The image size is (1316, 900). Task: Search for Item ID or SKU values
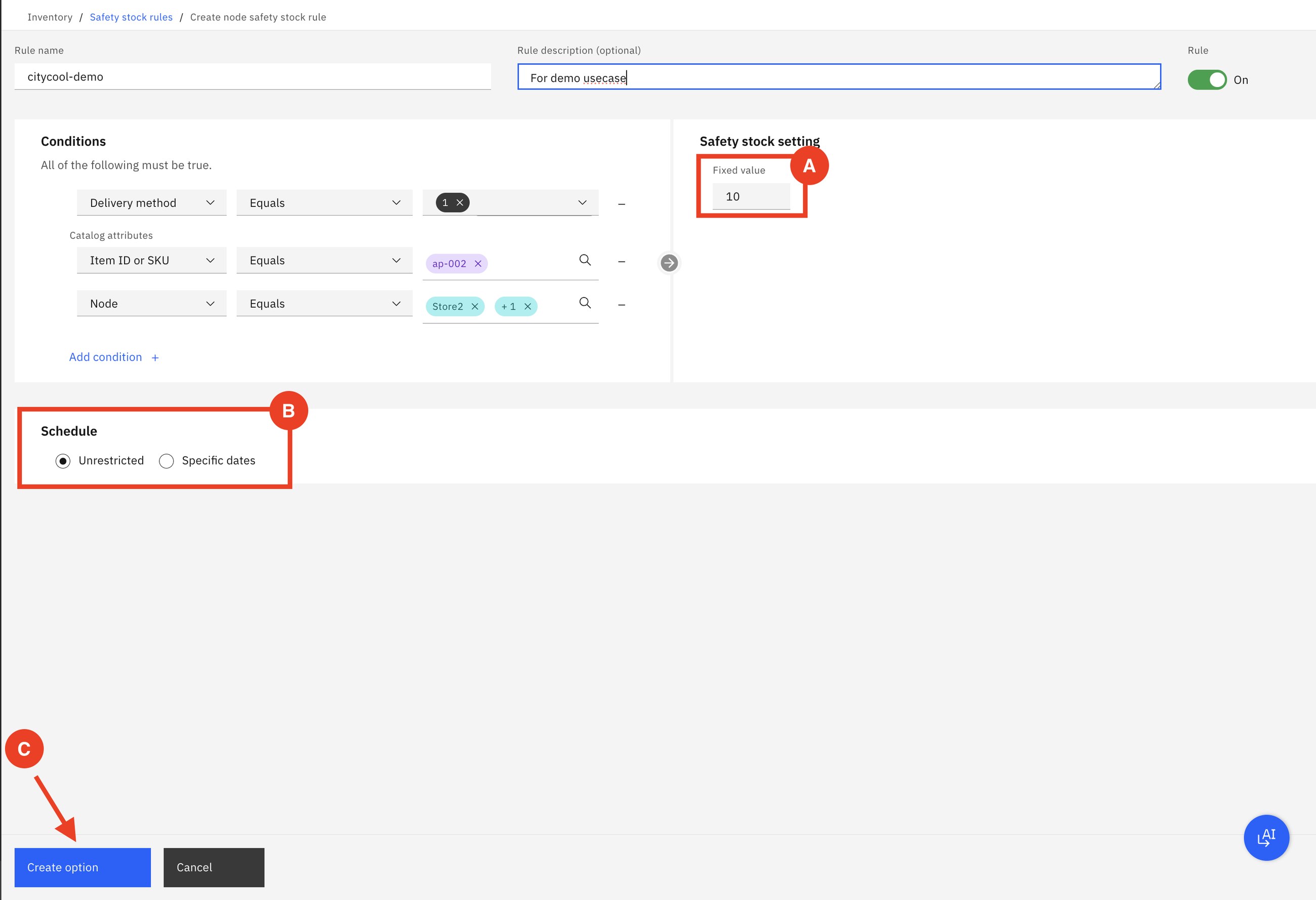(x=585, y=260)
